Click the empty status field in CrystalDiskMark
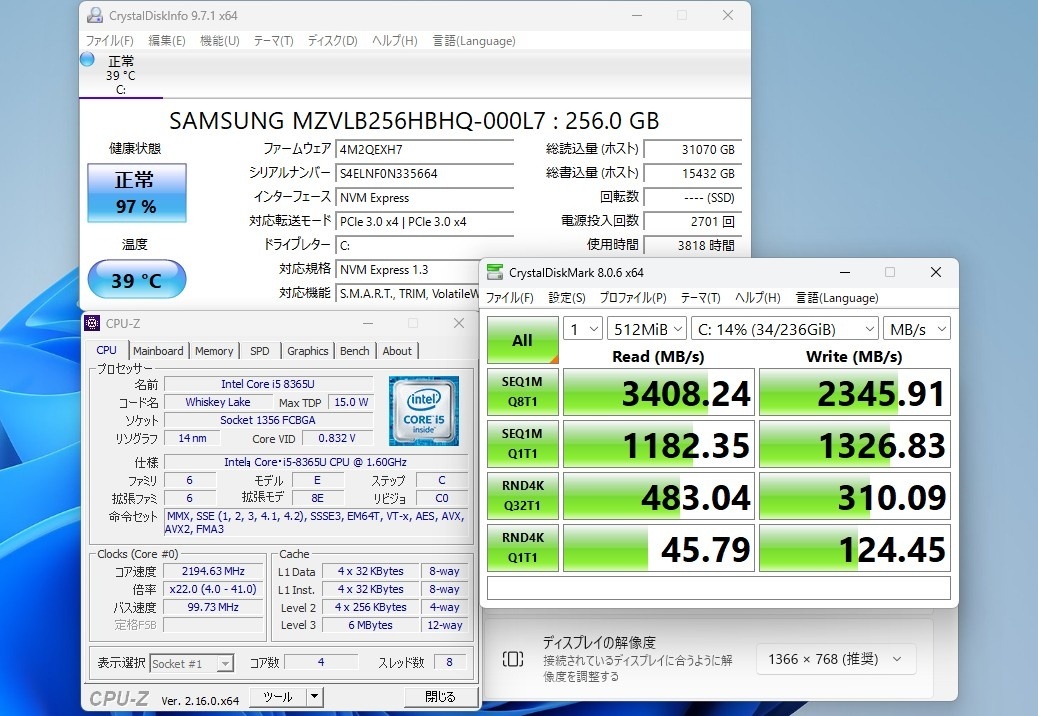 pyautogui.click(x=718, y=588)
